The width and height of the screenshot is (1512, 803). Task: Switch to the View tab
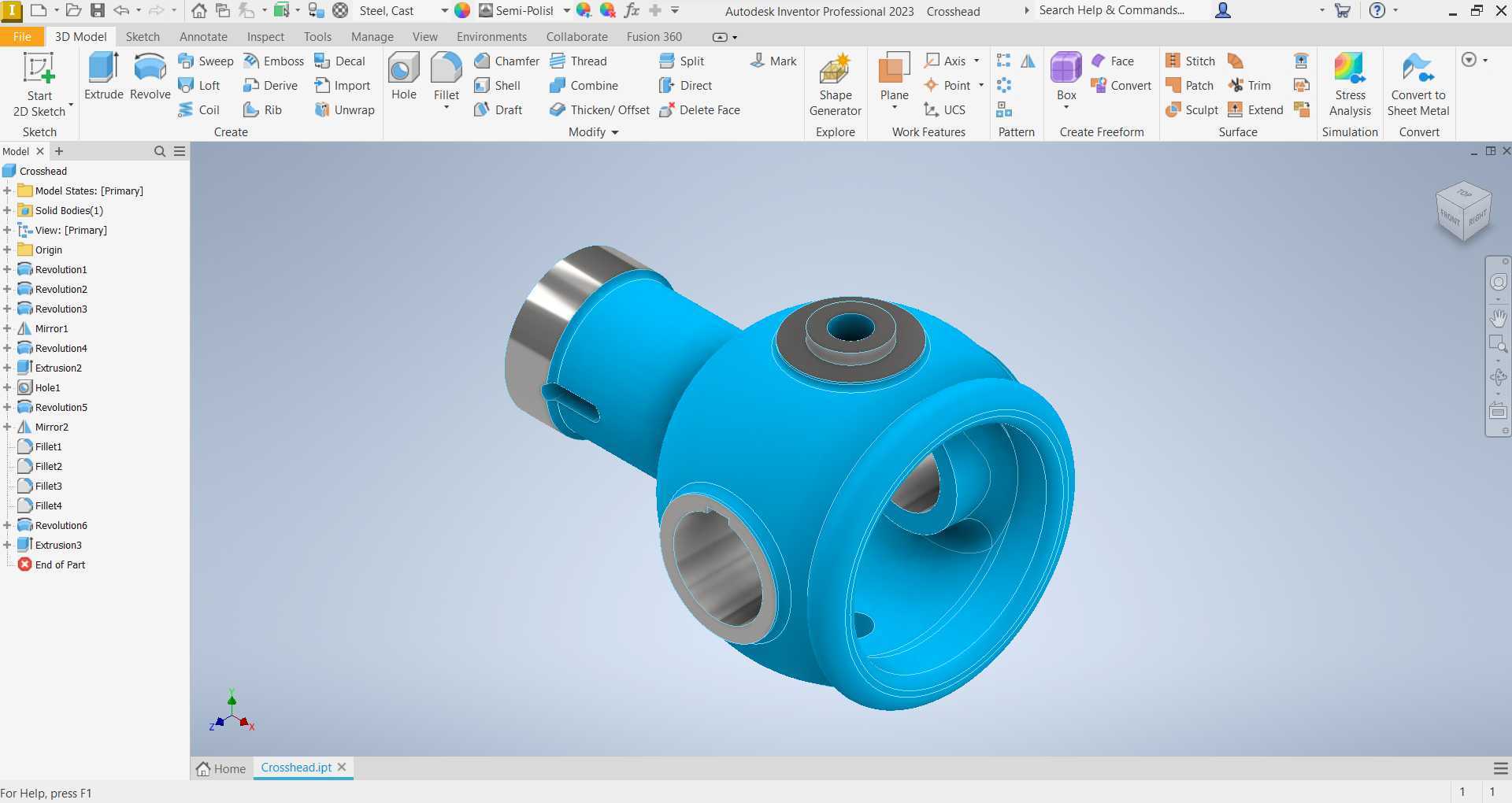424,36
